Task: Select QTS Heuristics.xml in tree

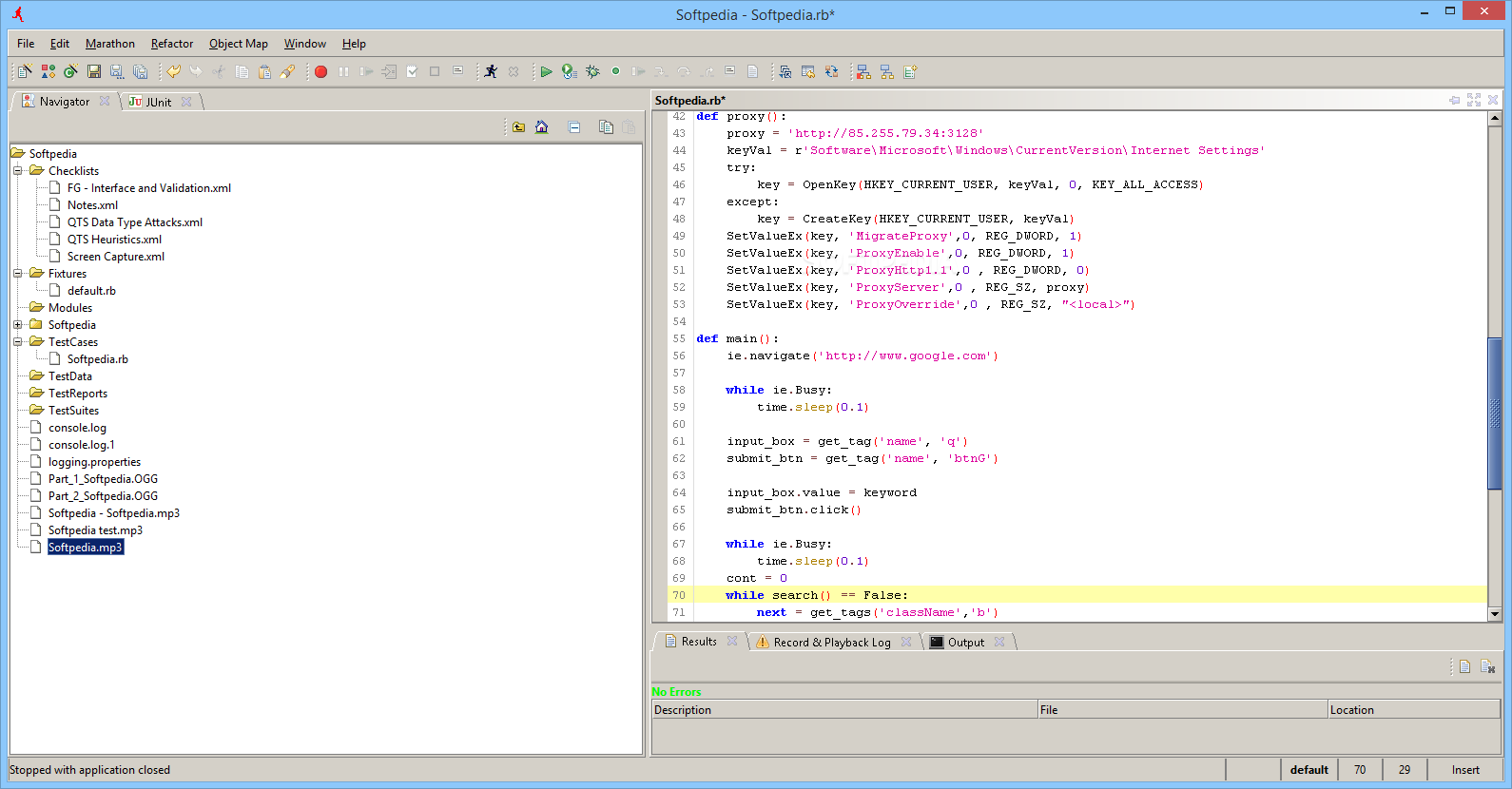Action: point(114,240)
